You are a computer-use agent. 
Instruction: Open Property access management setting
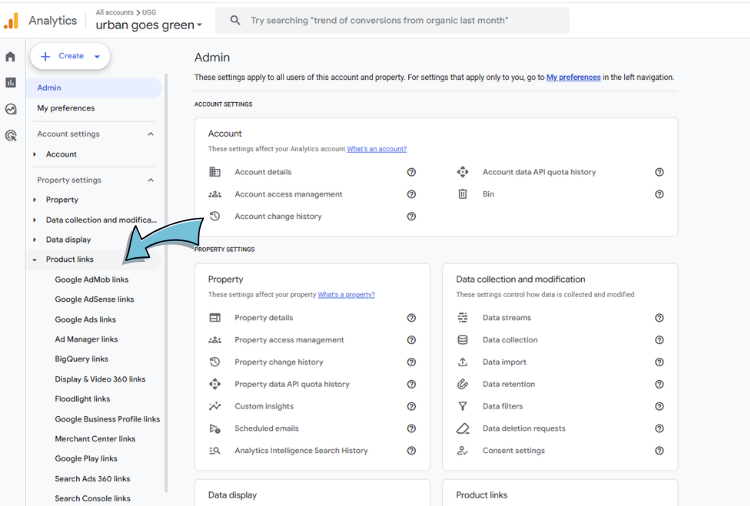coord(289,340)
